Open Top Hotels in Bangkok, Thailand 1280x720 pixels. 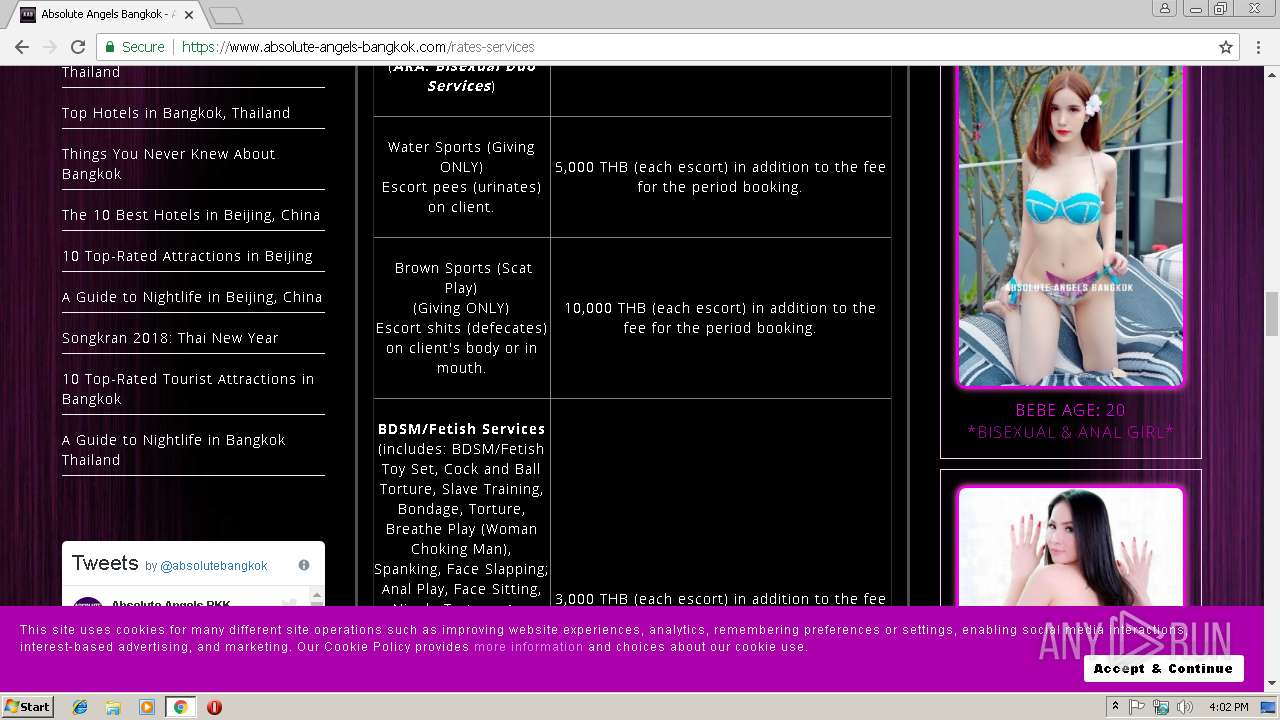click(176, 113)
